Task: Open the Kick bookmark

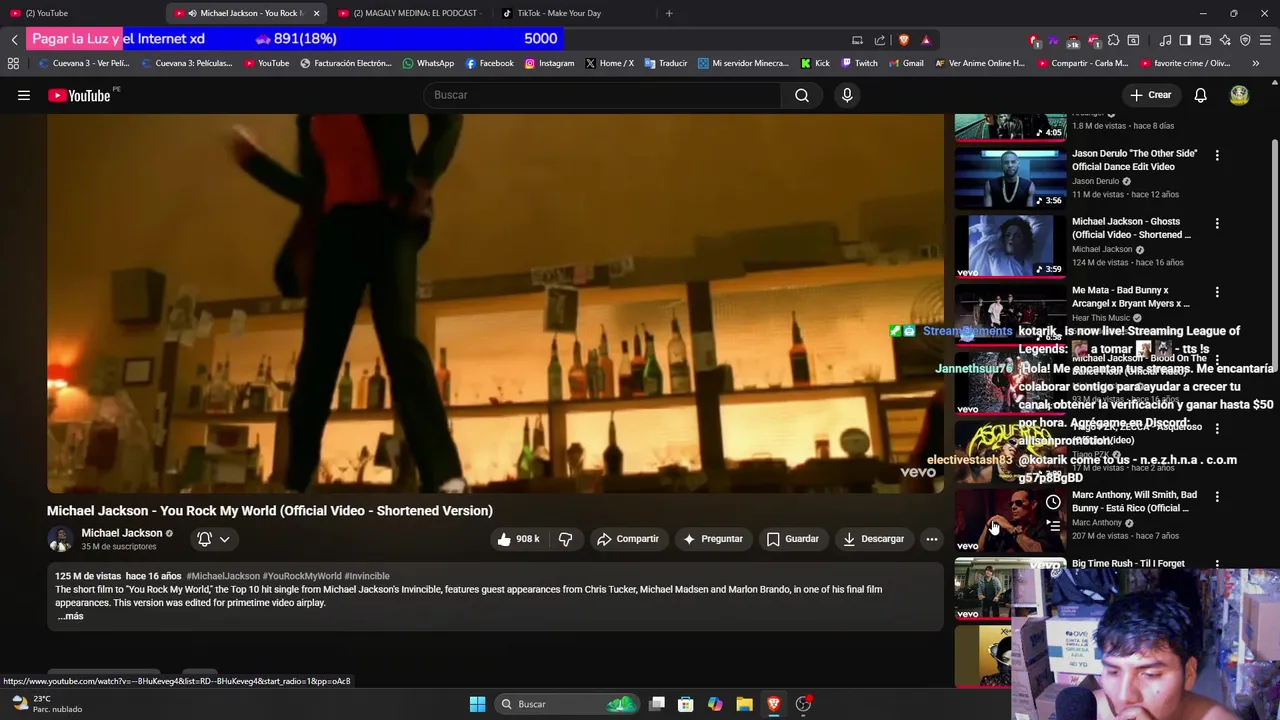Action: [815, 63]
